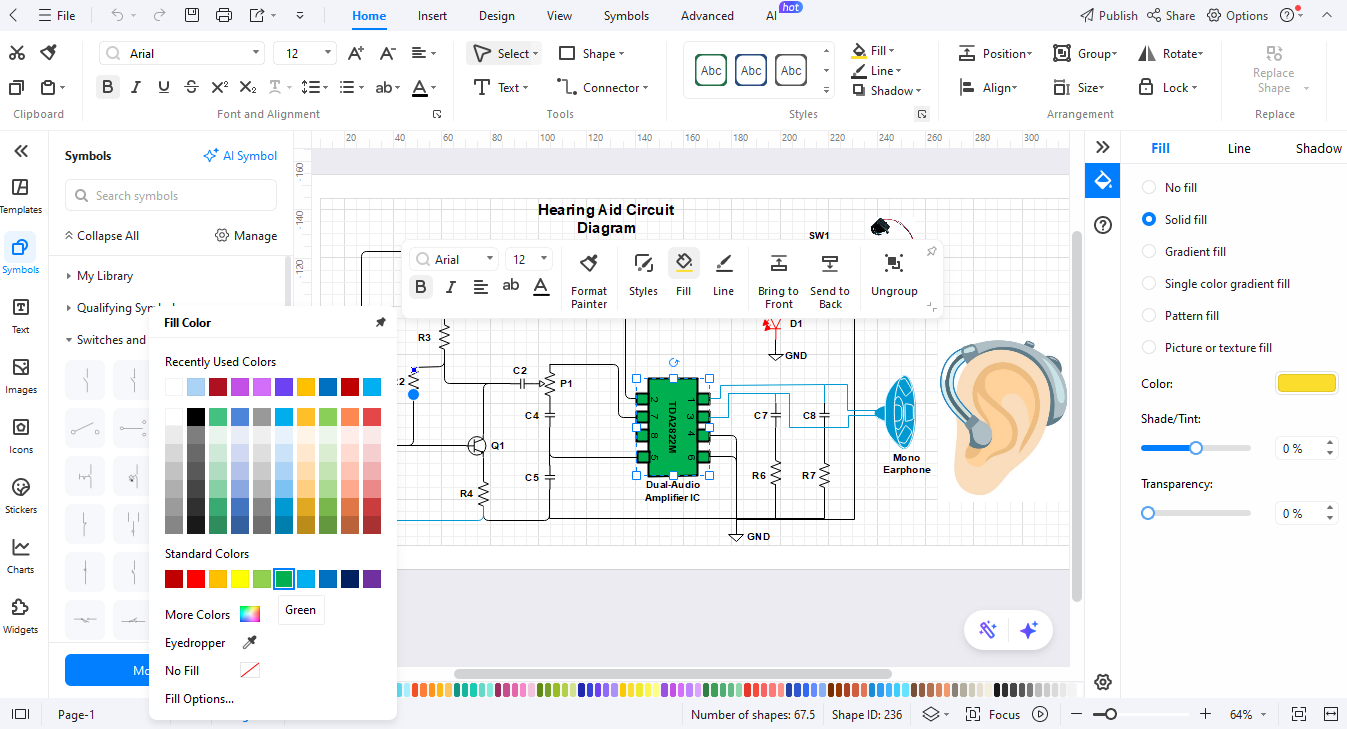1347x729 pixels.
Task: Open the Widgets sidebar panel
Action: click(x=21, y=615)
